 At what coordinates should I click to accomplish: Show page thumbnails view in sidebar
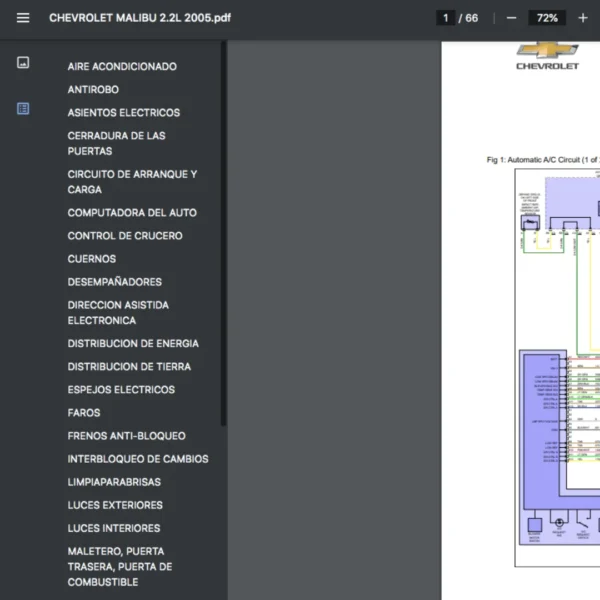(x=23, y=63)
